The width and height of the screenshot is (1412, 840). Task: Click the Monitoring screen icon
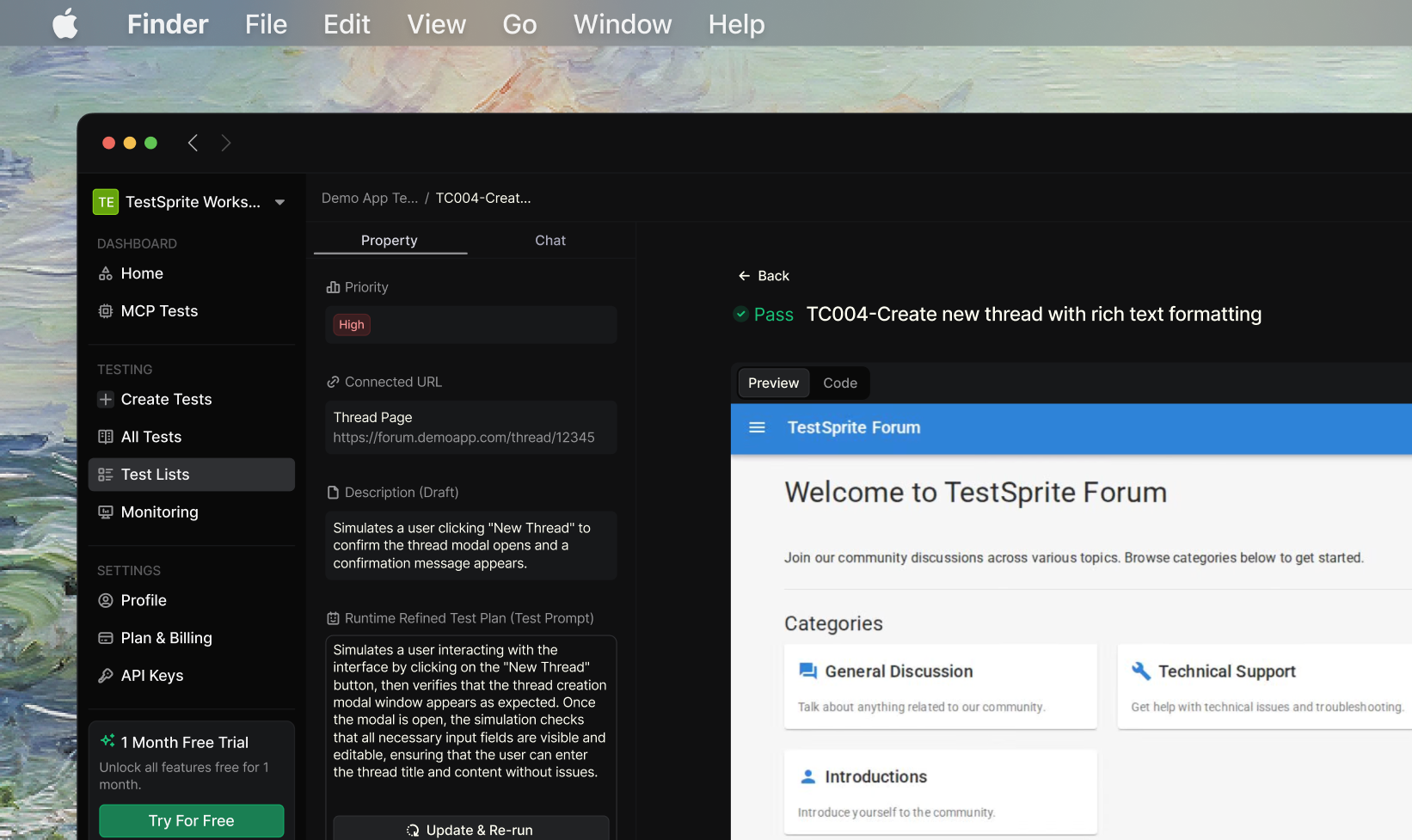coord(106,512)
